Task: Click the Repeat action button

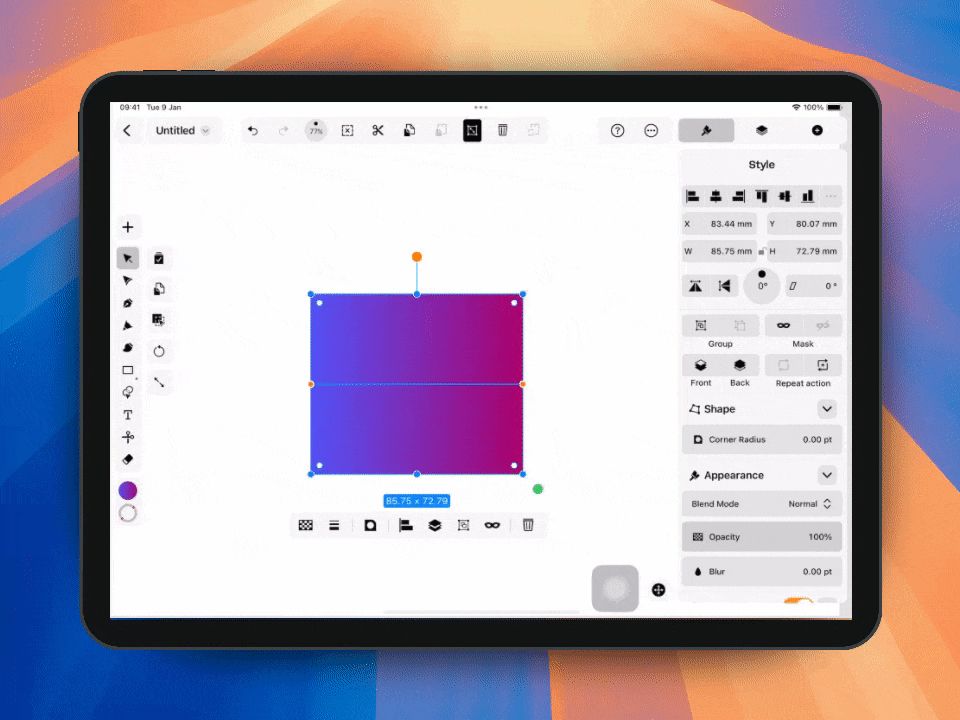Action: pyautogui.click(x=822, y=366)
